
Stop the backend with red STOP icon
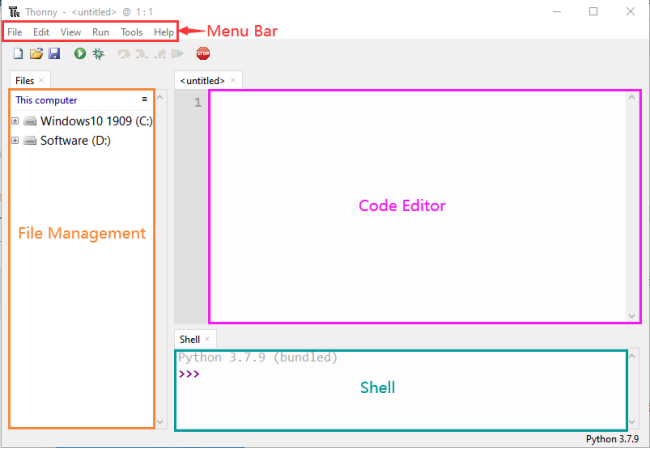(203, 53)
